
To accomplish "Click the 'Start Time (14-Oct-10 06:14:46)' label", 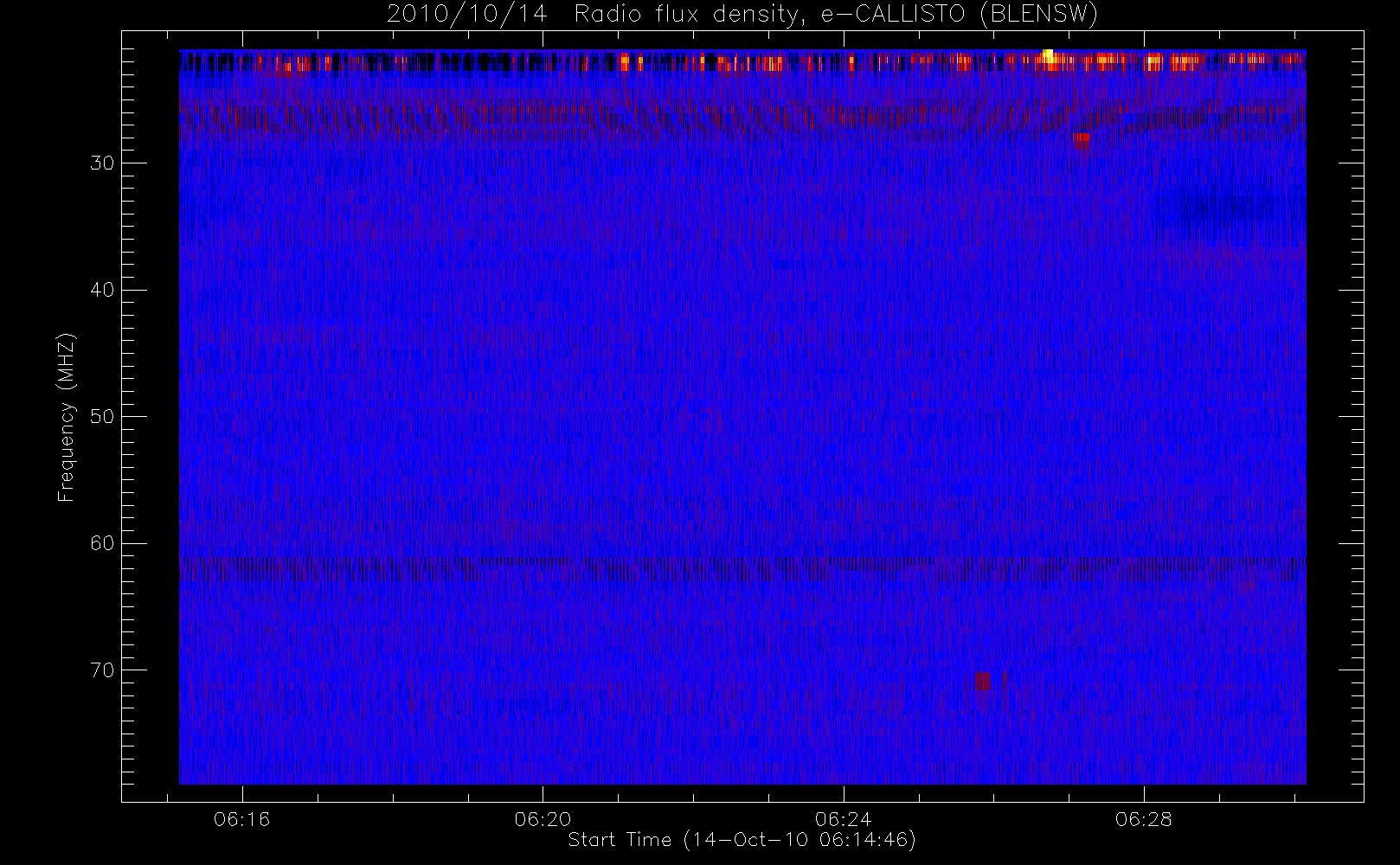I will (x=742, y=840).
